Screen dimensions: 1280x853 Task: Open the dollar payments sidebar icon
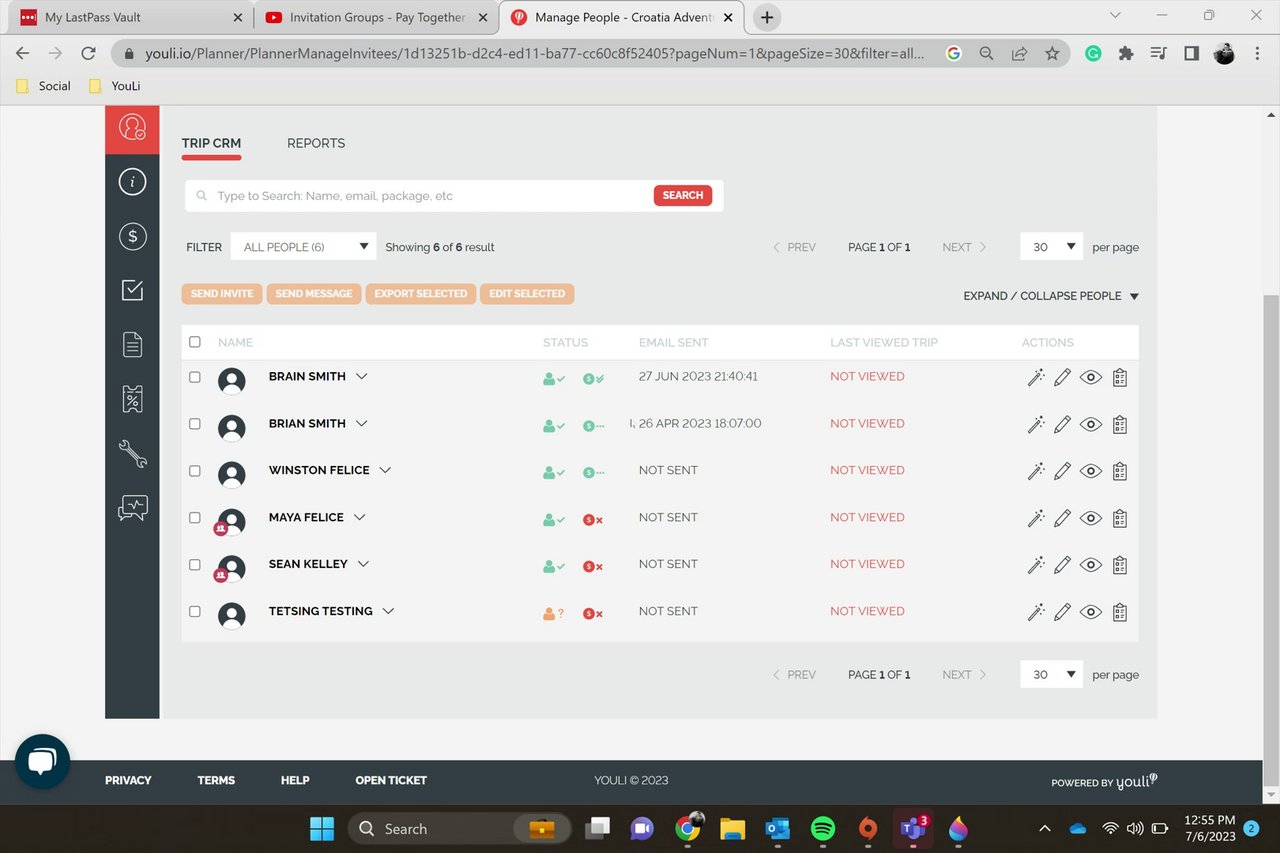[x=132, y=236]
